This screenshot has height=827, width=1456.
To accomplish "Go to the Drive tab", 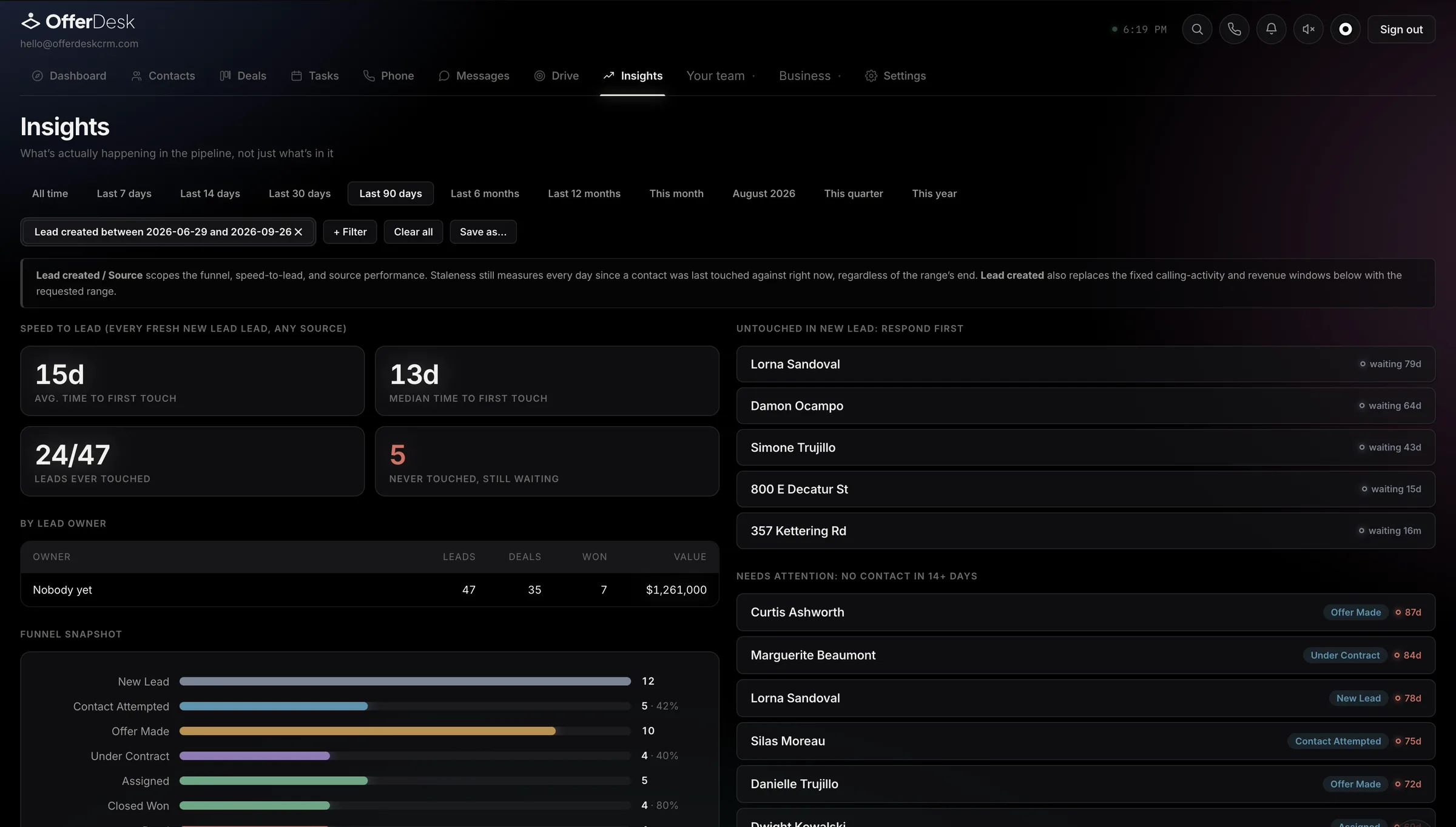I will 556,76.
